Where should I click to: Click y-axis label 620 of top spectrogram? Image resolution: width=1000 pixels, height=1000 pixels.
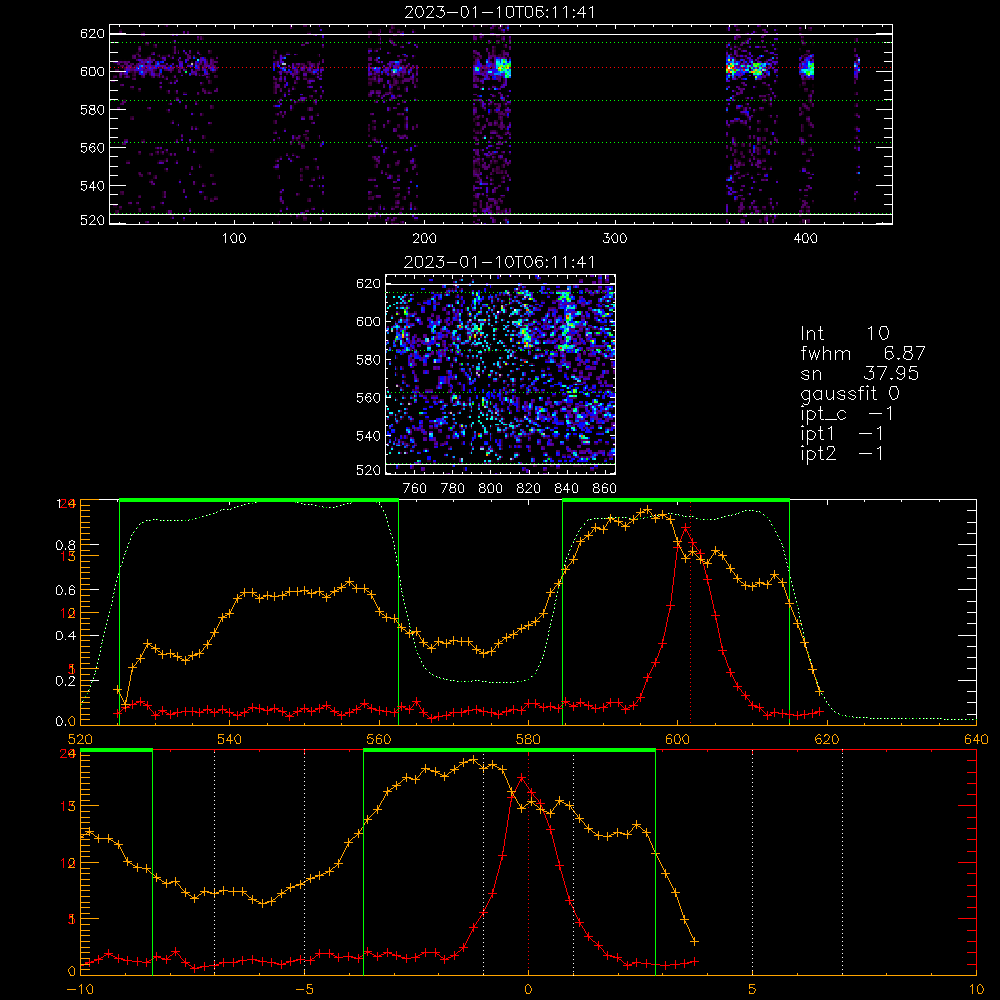[x=92, y=34]
